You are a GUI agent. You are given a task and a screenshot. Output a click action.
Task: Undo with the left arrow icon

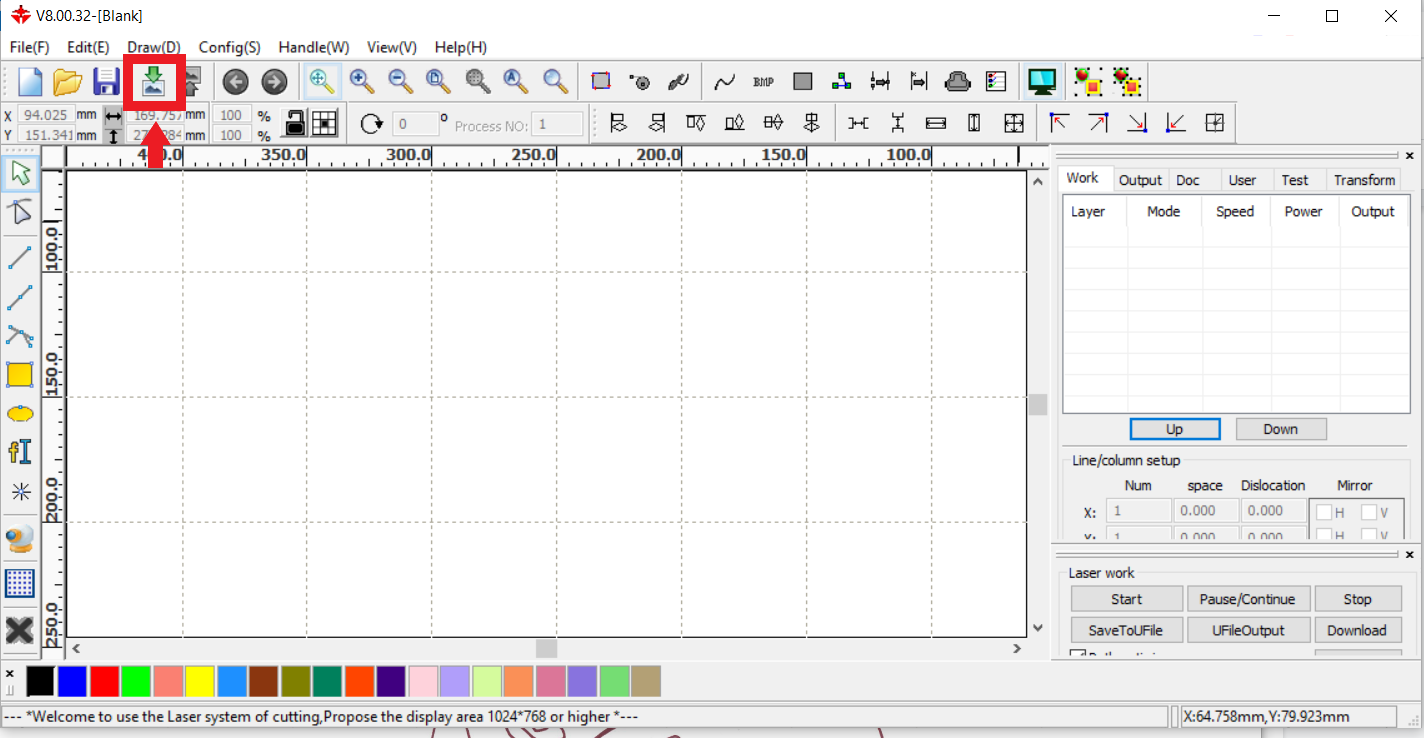point(236,82)
